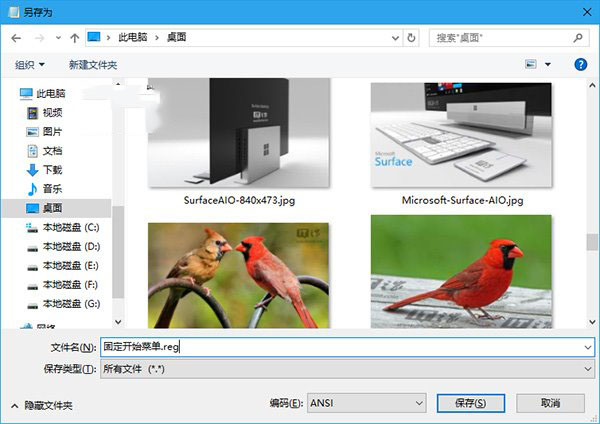Collapse folders with 隐藏文件夹

click(42, 405)
